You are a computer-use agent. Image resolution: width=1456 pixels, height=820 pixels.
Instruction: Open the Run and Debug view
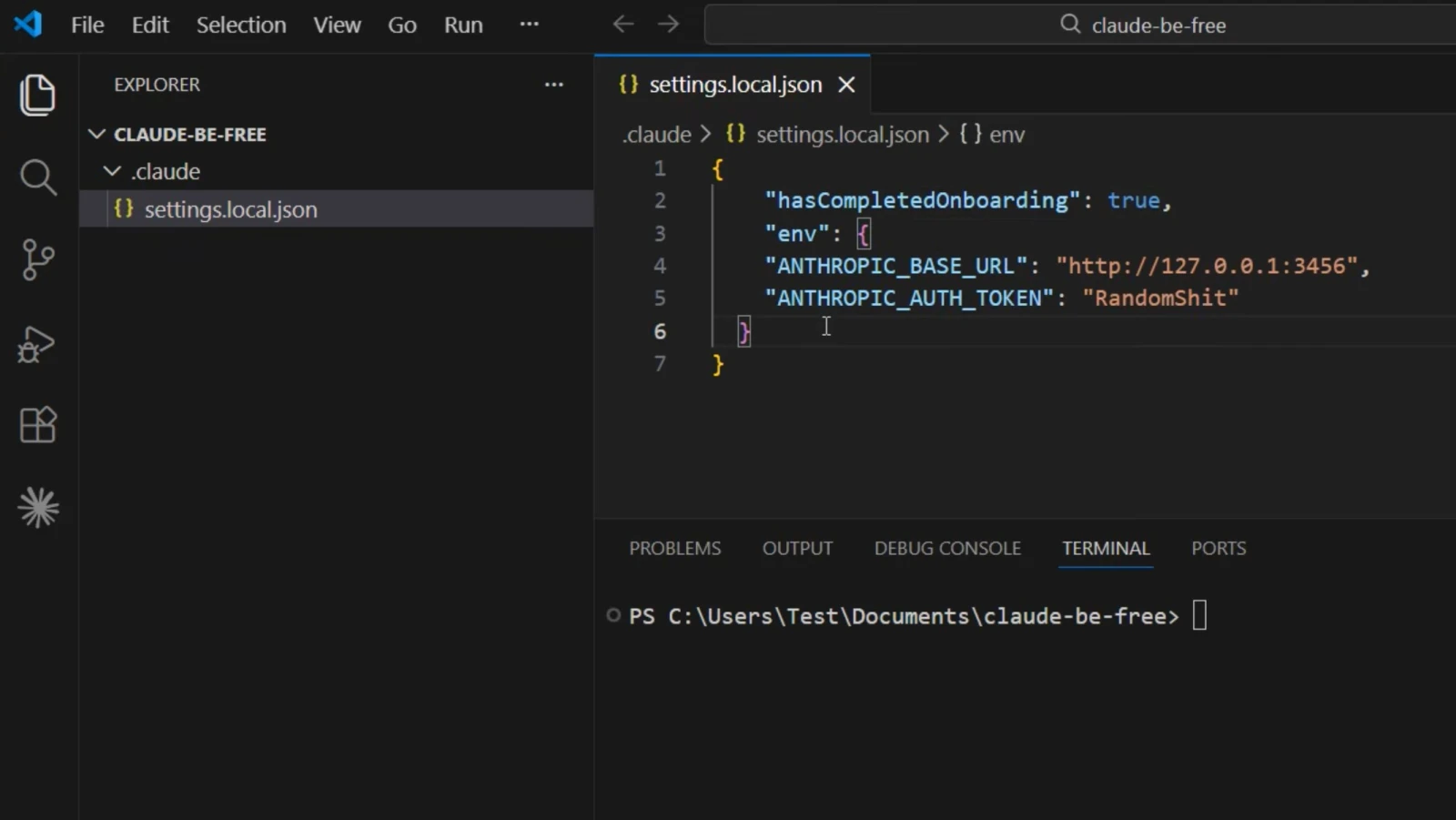pos(37,344)
